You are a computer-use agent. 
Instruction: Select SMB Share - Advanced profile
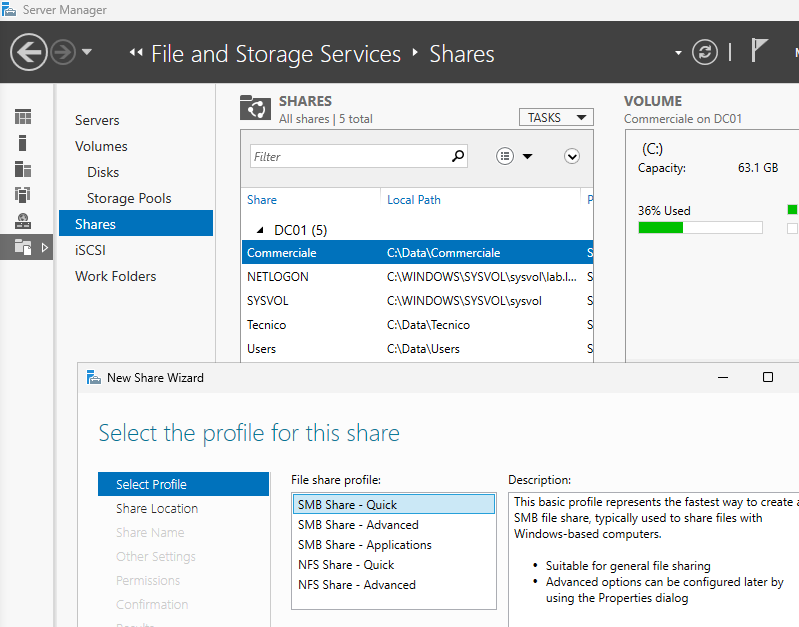coord(358,525)
